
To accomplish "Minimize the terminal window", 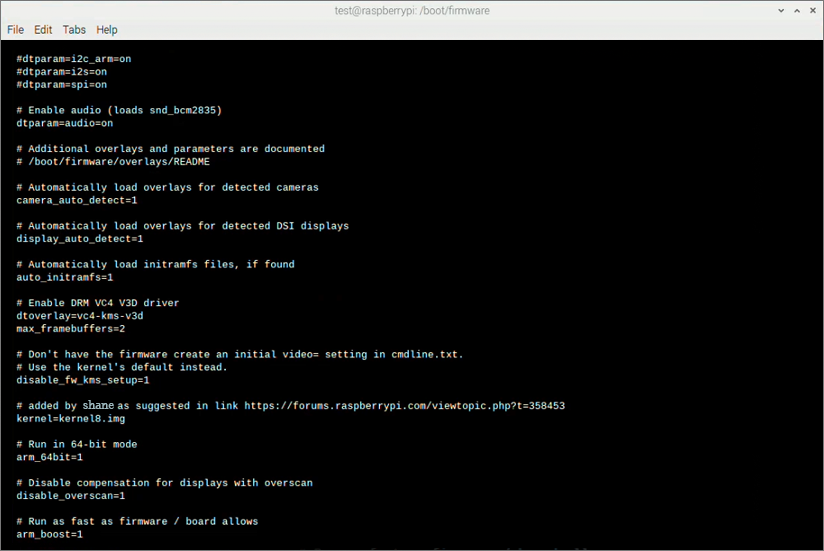I will 766,10.
